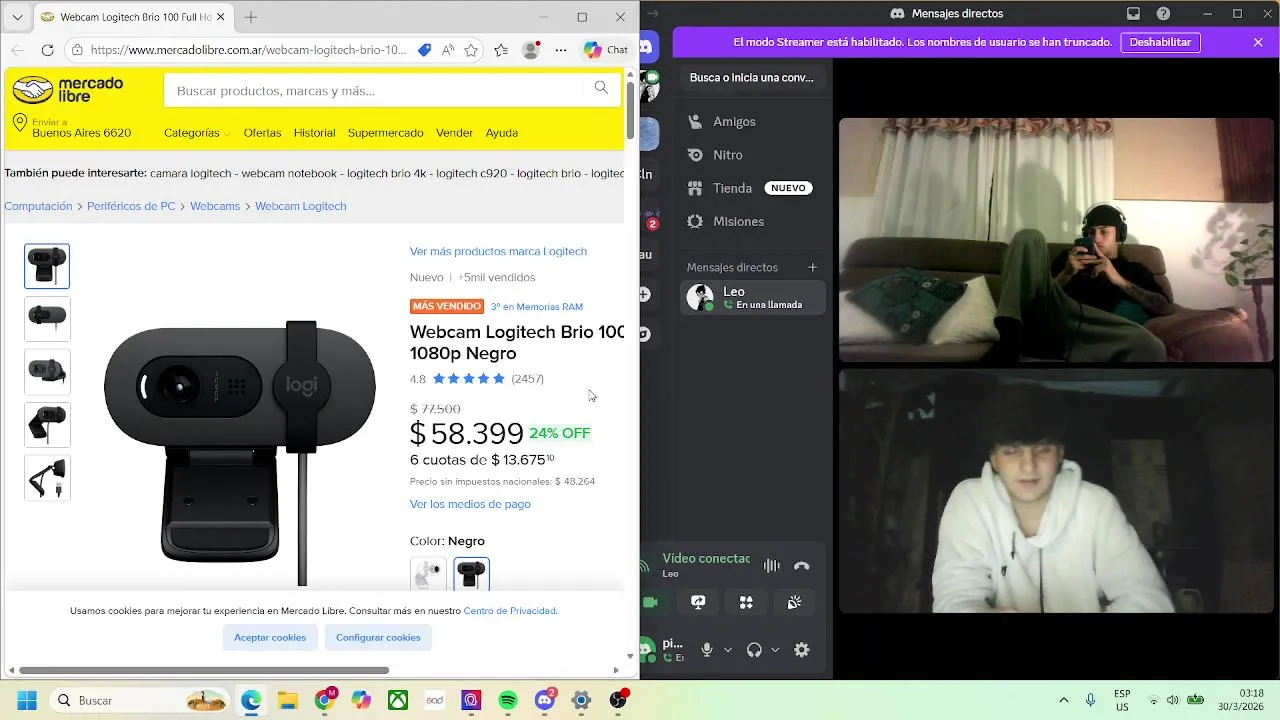Click the Deshabilitar streamer mode button
This screenshot has height=720, width=1280.
click(x=1160, y=42)
